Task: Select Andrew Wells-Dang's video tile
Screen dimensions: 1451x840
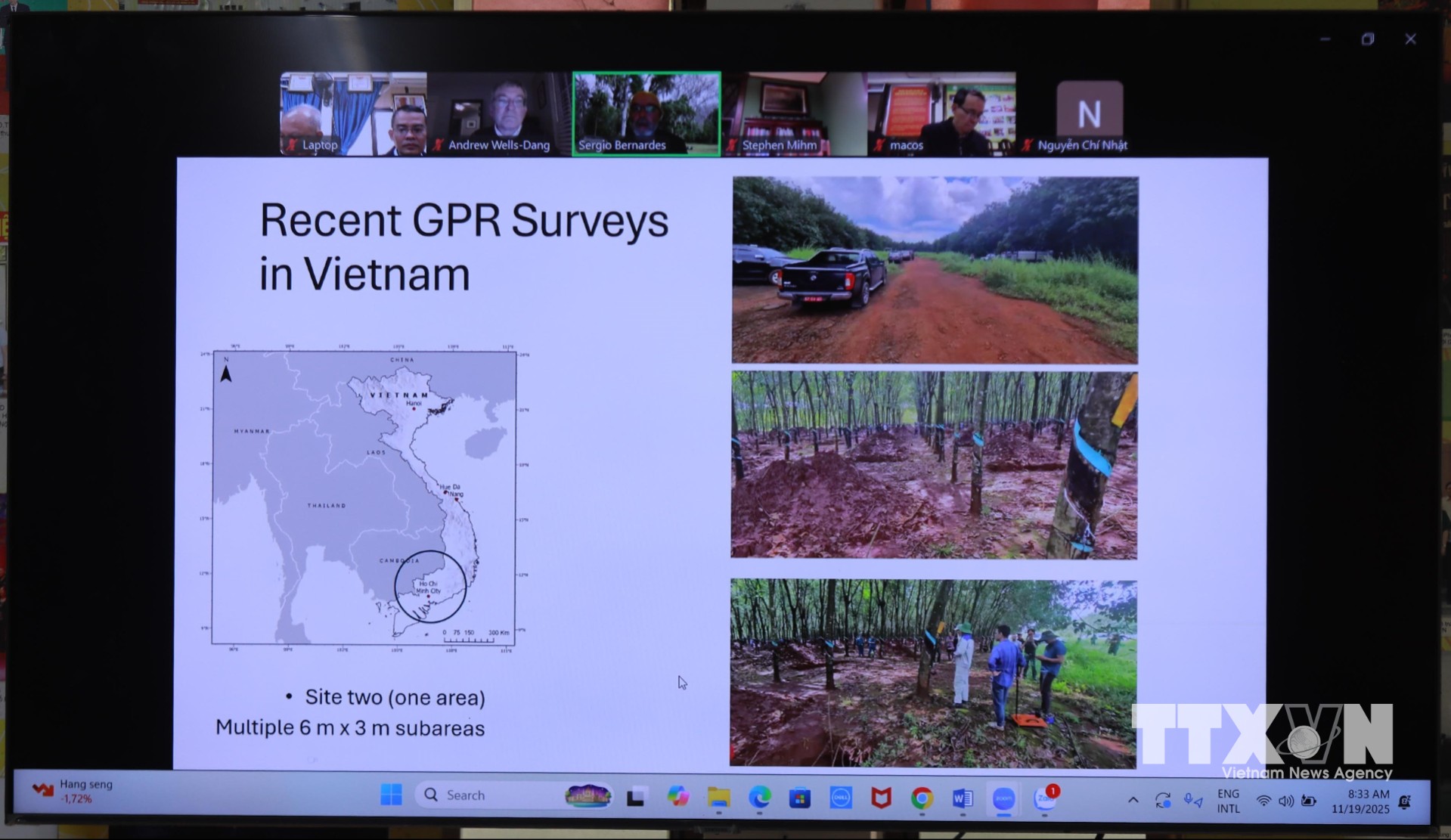Action: [x=500, y=114]
